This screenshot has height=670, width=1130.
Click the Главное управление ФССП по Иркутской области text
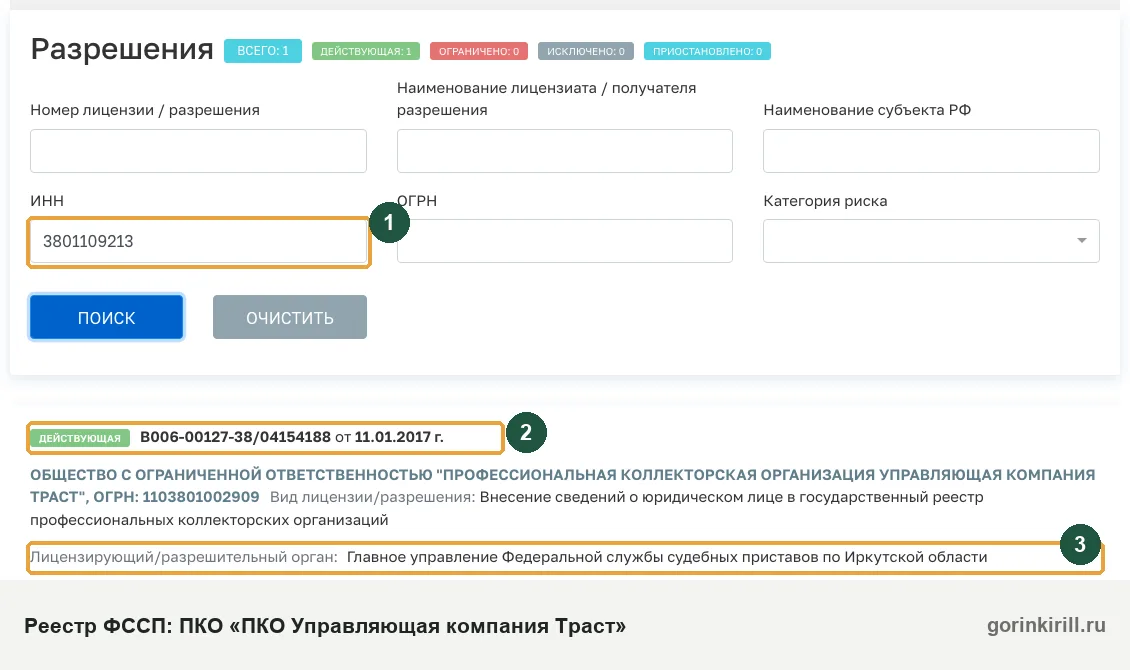click(667, 557)
